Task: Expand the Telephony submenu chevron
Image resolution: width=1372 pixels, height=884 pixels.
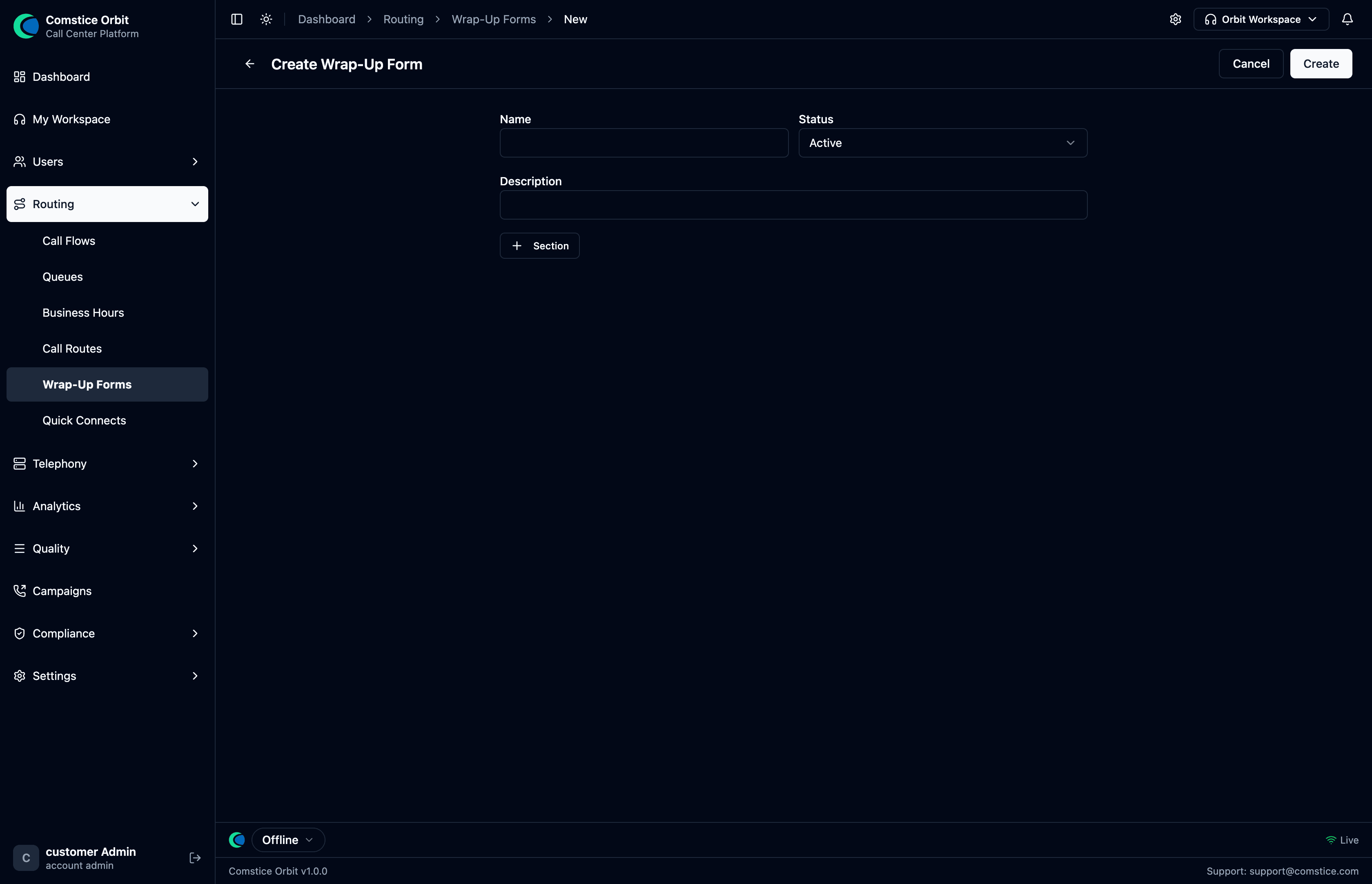Action: click(195, 464)
